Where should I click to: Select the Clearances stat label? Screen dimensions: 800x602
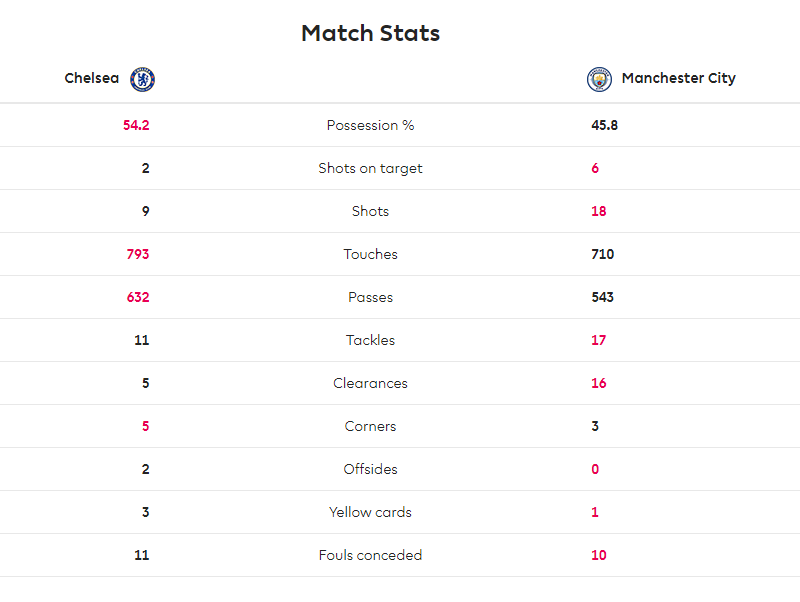coord(370,383)
